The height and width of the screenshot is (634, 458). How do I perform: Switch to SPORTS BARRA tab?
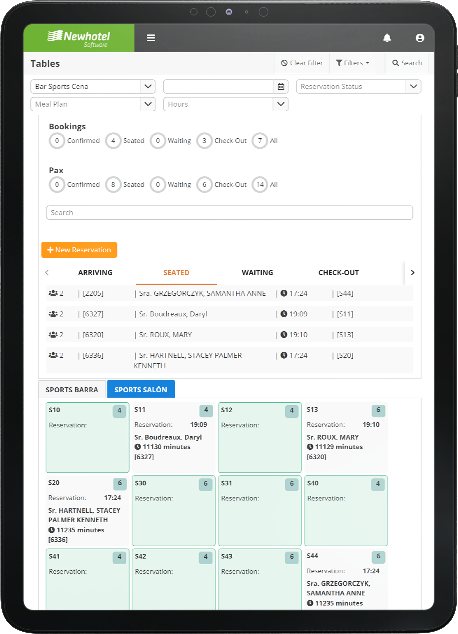(x=72, y=389)
